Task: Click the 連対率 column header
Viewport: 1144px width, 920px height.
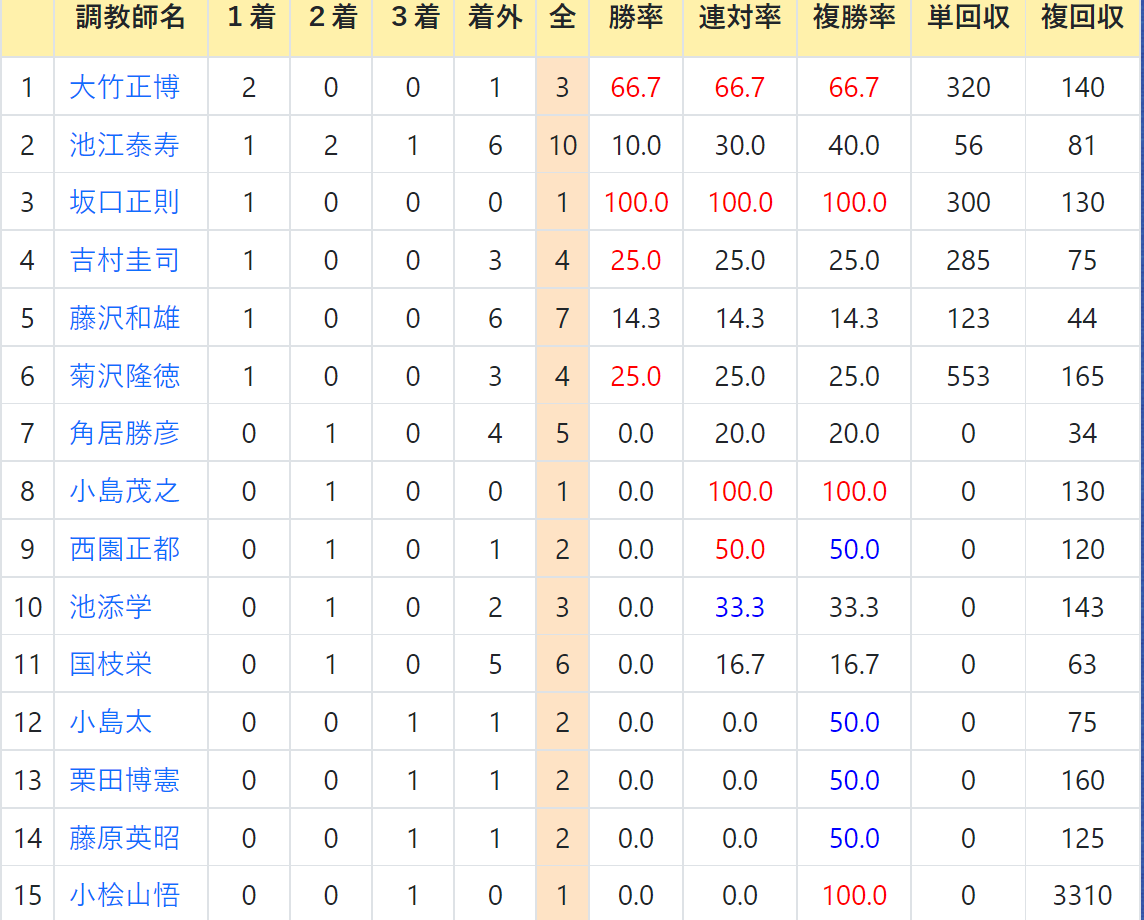Action: click(x=740, y=18)
